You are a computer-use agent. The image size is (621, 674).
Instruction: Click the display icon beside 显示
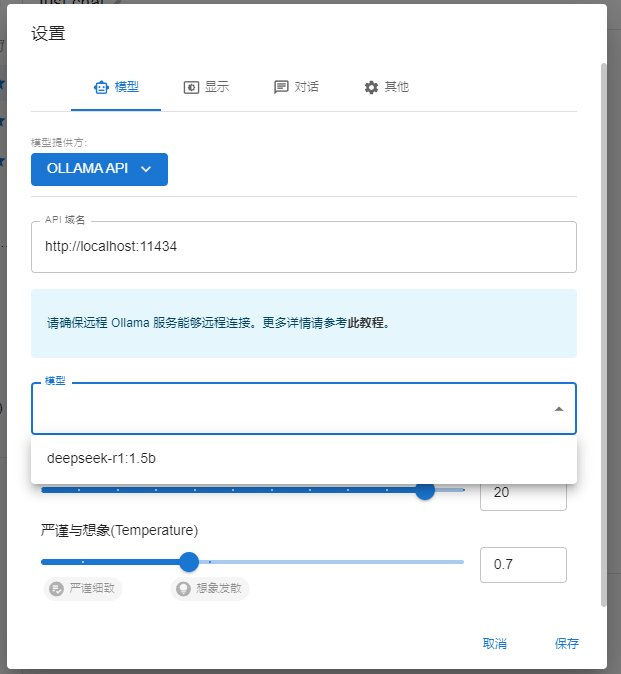coord(191,88)
